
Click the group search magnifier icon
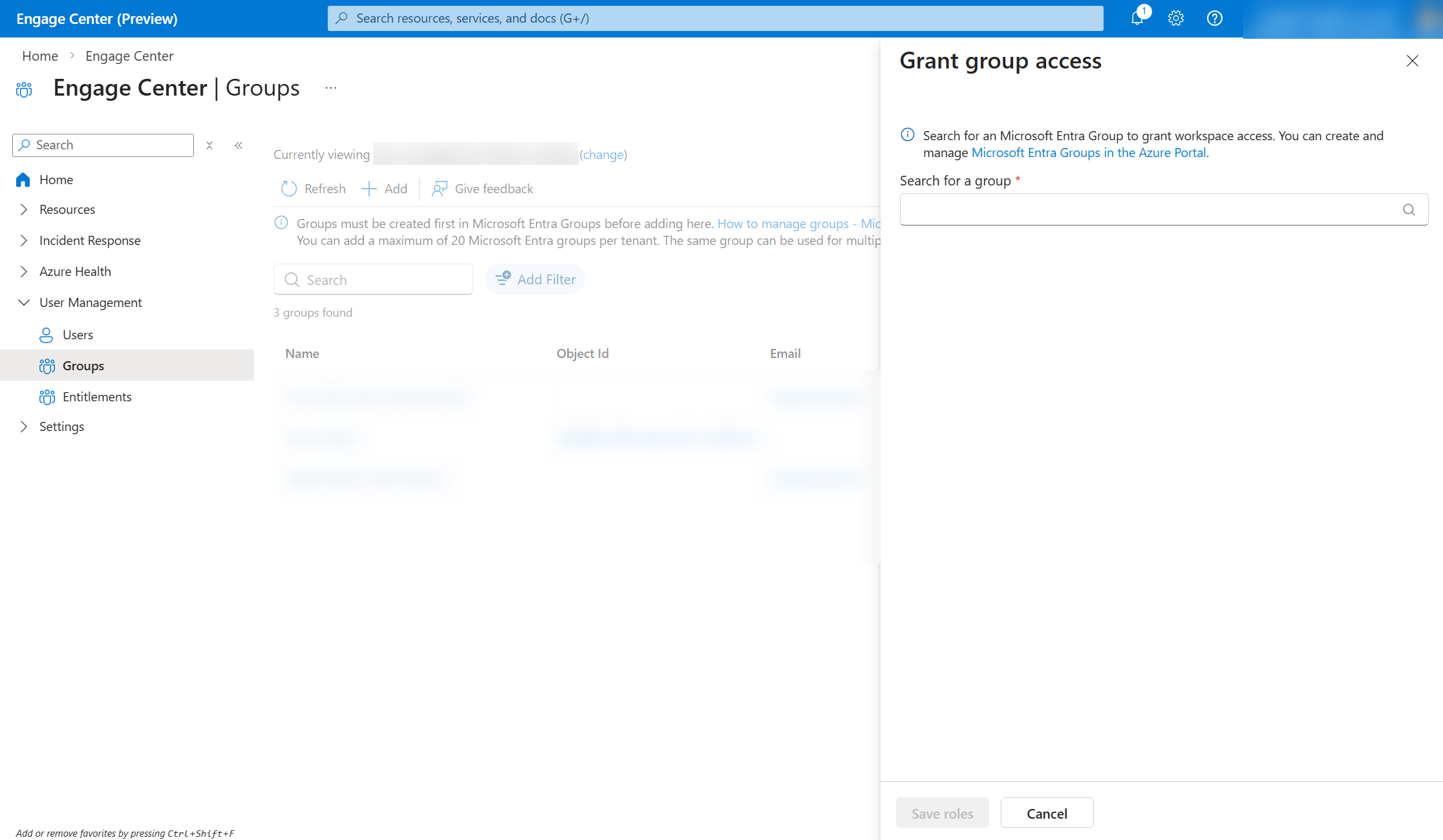(x=1409, y=209)
